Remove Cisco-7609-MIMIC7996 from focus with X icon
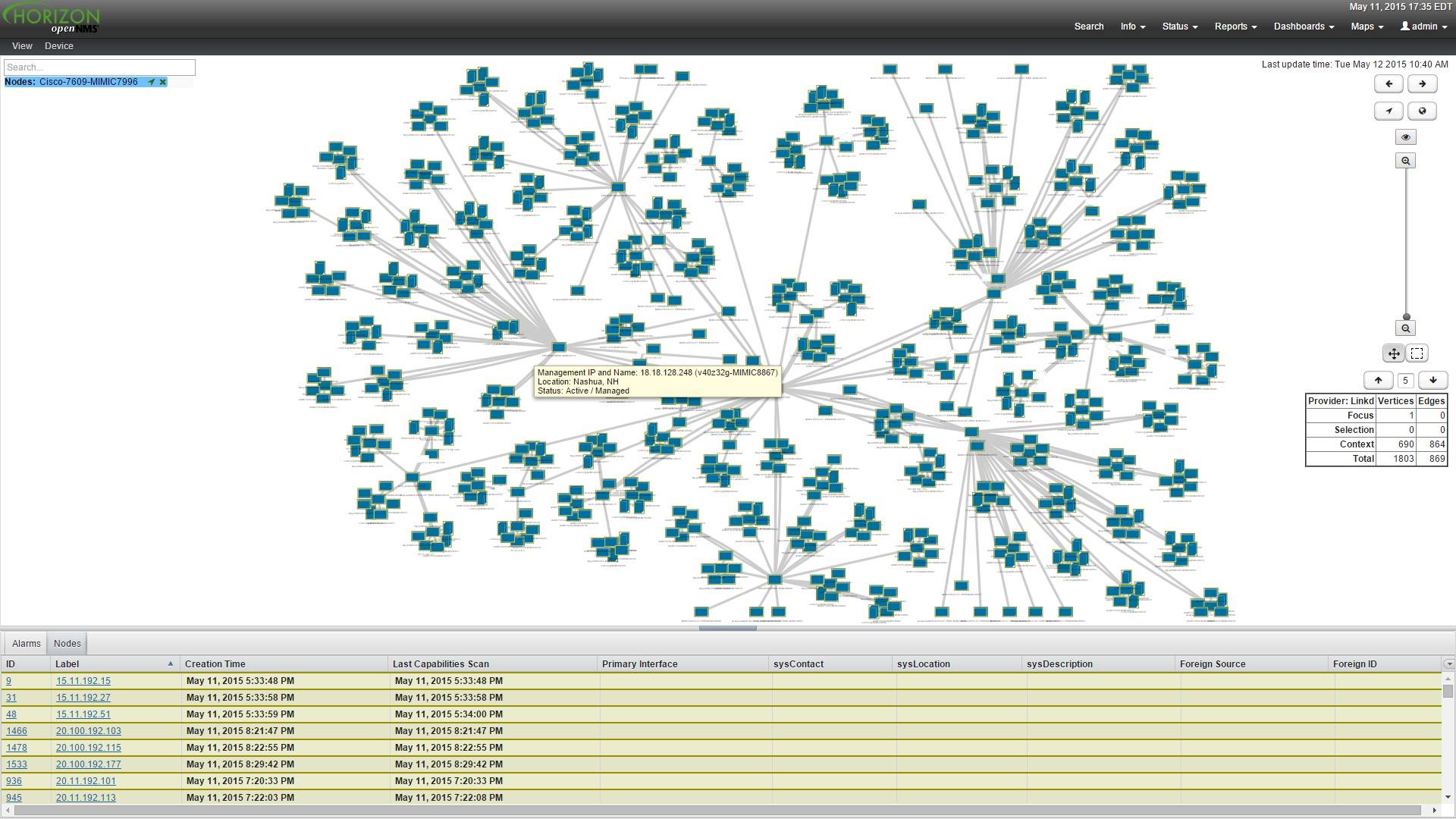This screenshot has height=819, width=1456. (x=162, y=82)
